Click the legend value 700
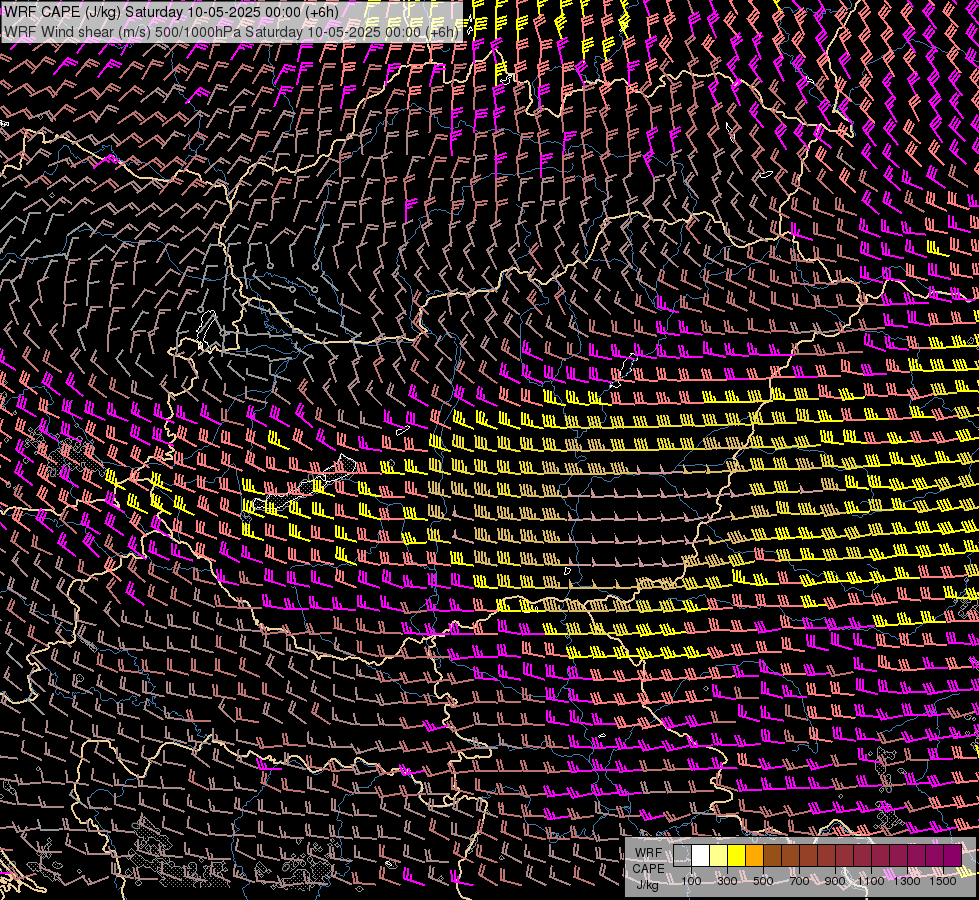The height and width of the screenshot is (900, 979). tap(799, 881)
